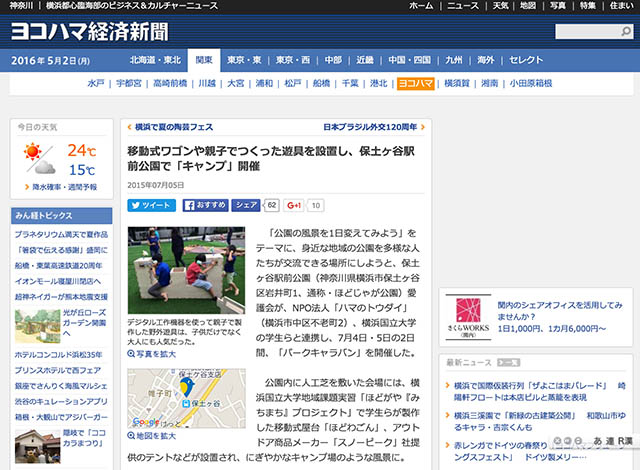Select the 関東 region tab

204,60
